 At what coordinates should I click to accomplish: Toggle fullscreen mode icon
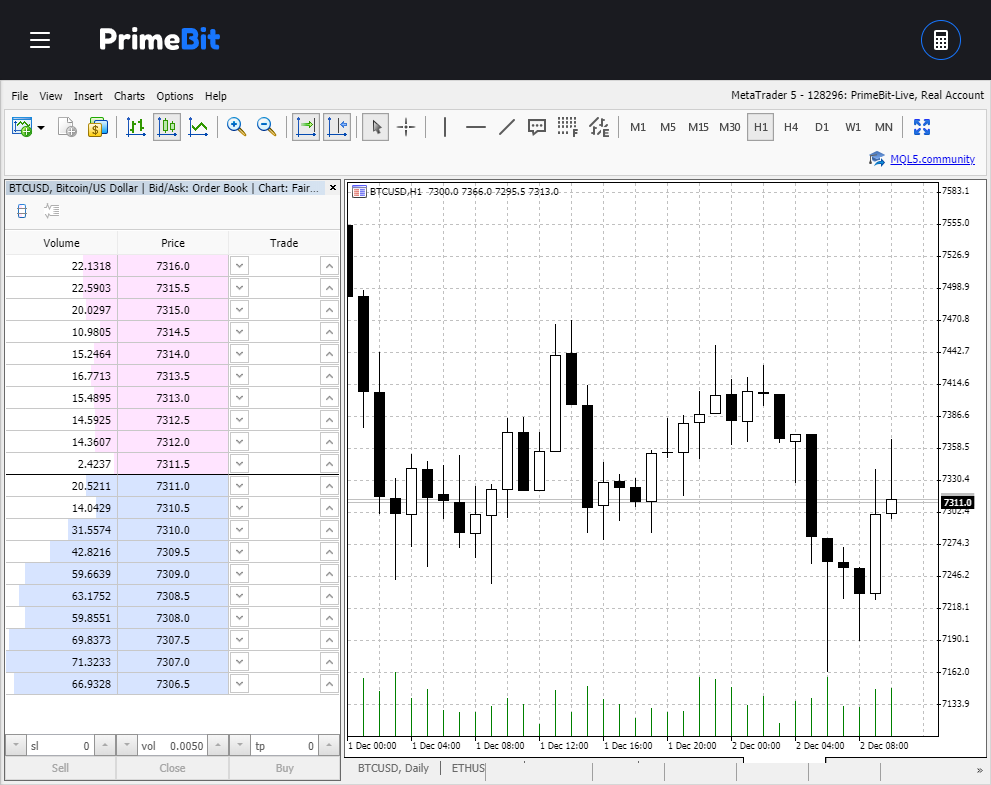922,127
